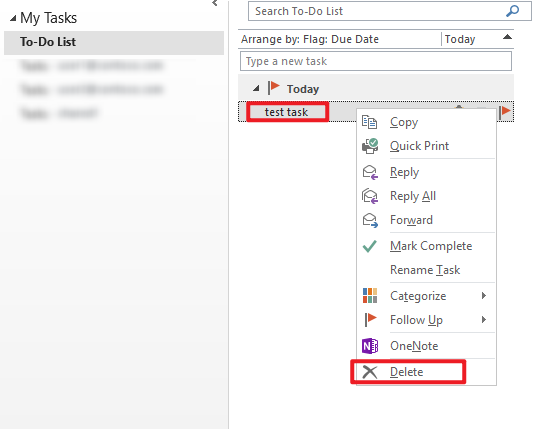
Task: Click the Quick Print printer icon
Action: [370, 146]
